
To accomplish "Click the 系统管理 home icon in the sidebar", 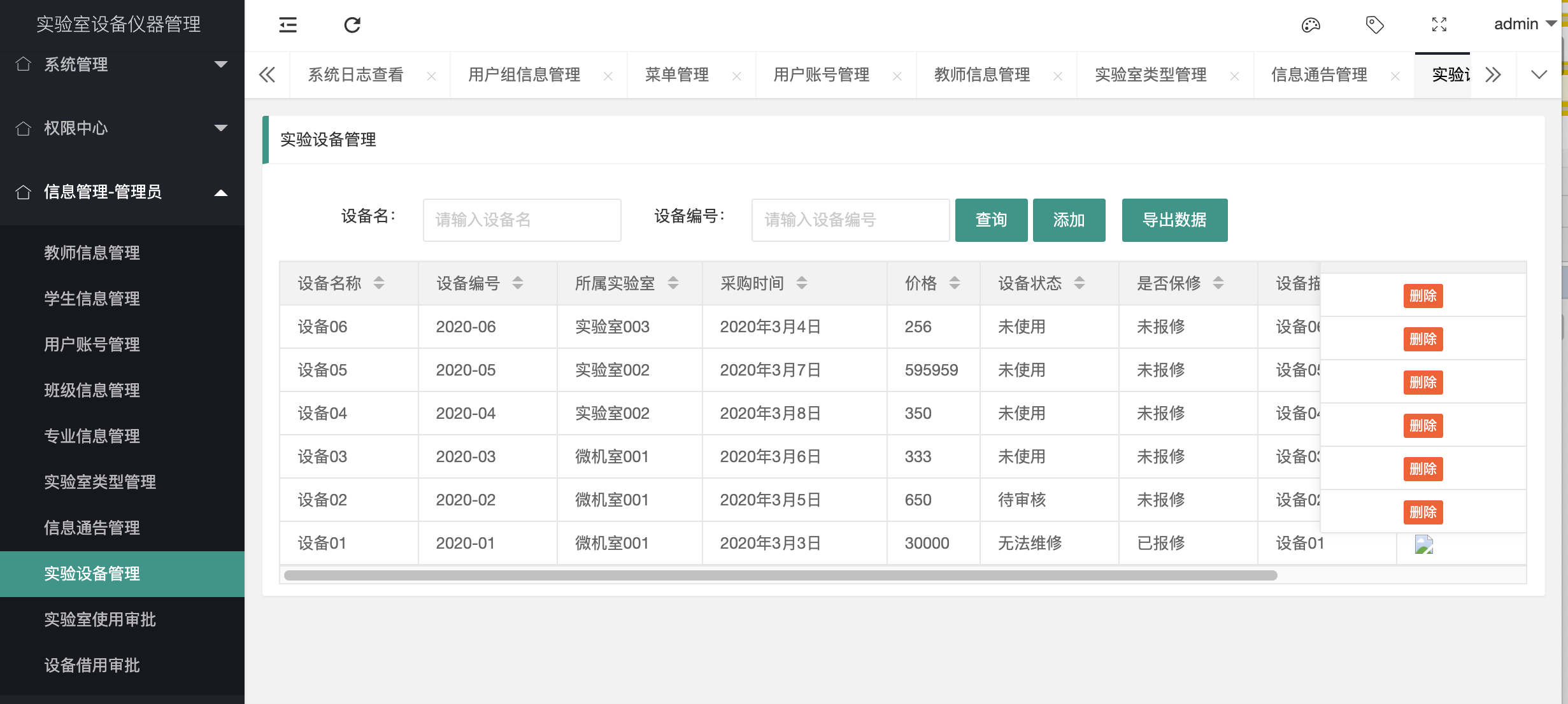I will 24,64.
